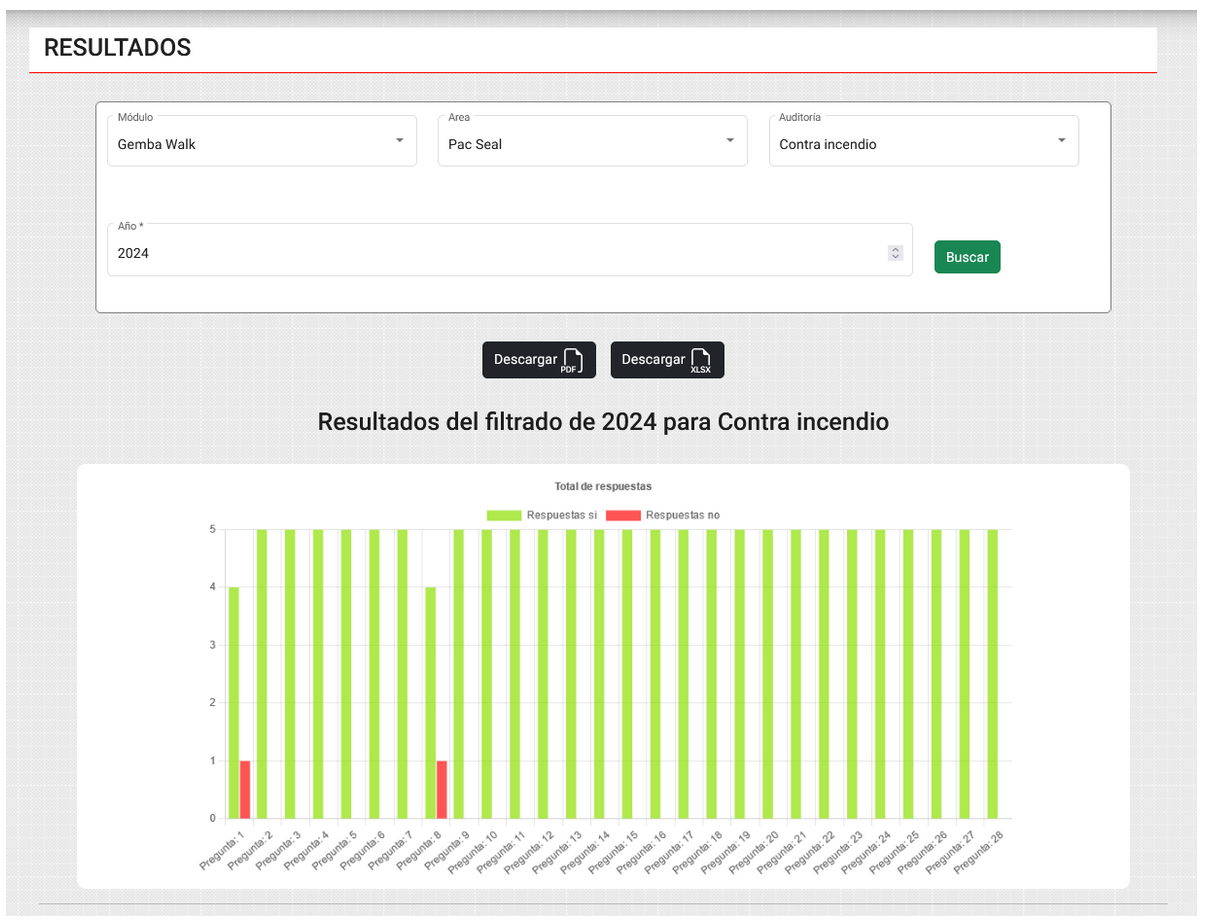
Task: Click the 'Pregunta: 1' axis label
Action: tap(221, 850)
